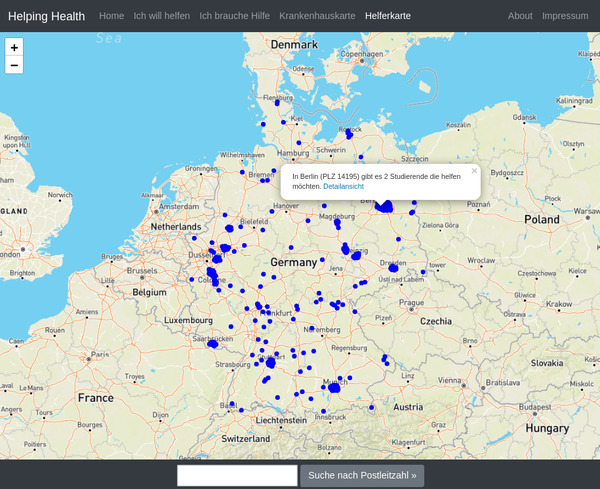600x489 pixels.
Task: Open the Ich brauche Hilfe page
Action: point(234,16)
